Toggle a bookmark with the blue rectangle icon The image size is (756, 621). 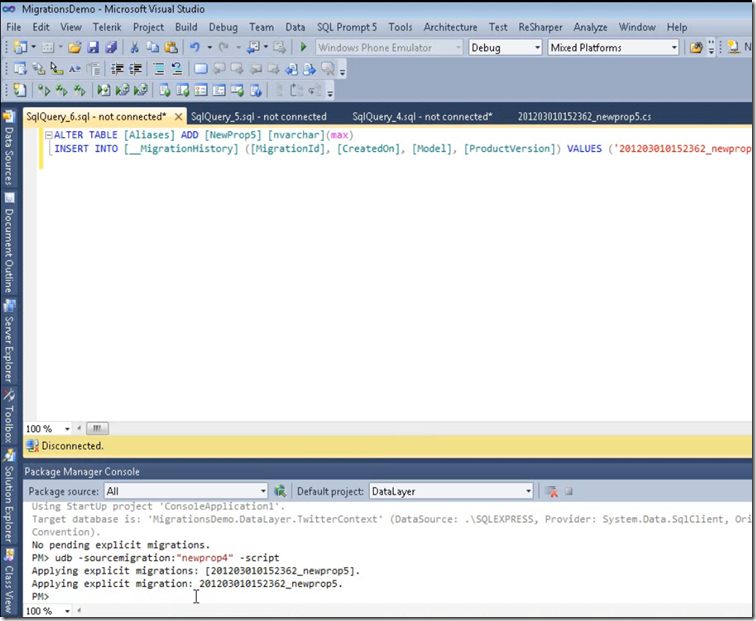(201, 69)
